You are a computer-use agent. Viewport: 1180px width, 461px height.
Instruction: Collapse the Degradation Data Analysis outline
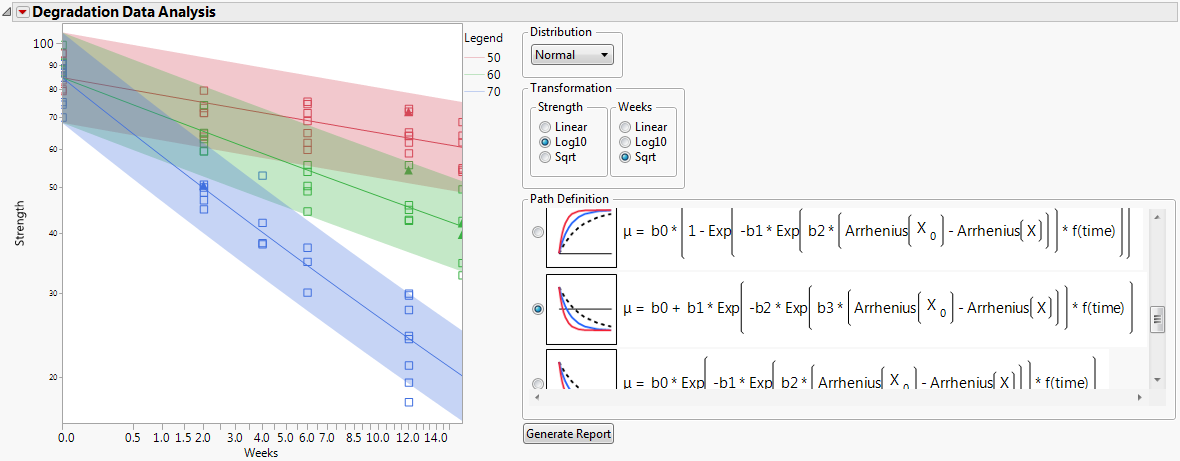tap(9, 13)
